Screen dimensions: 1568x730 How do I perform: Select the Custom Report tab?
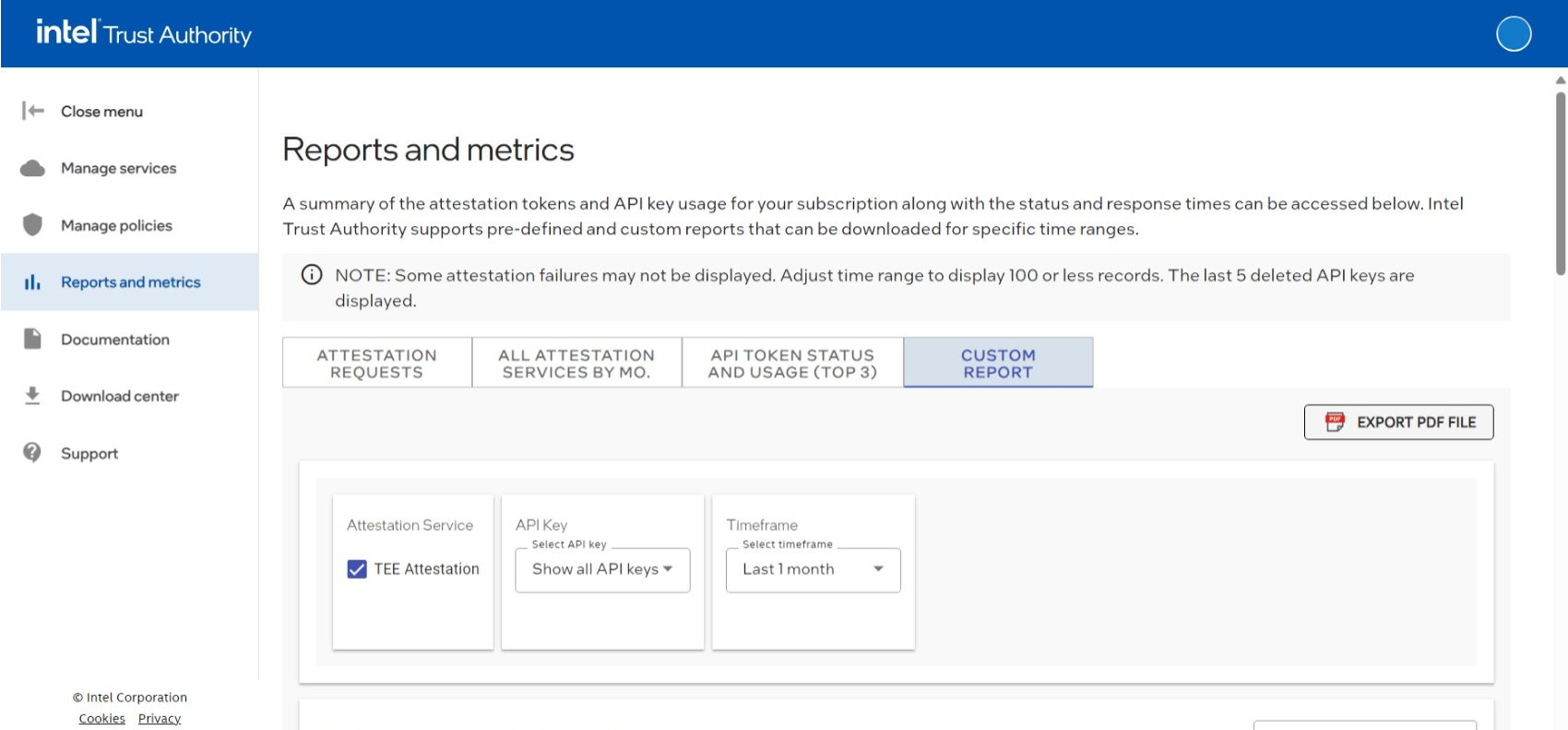[998, 363]
